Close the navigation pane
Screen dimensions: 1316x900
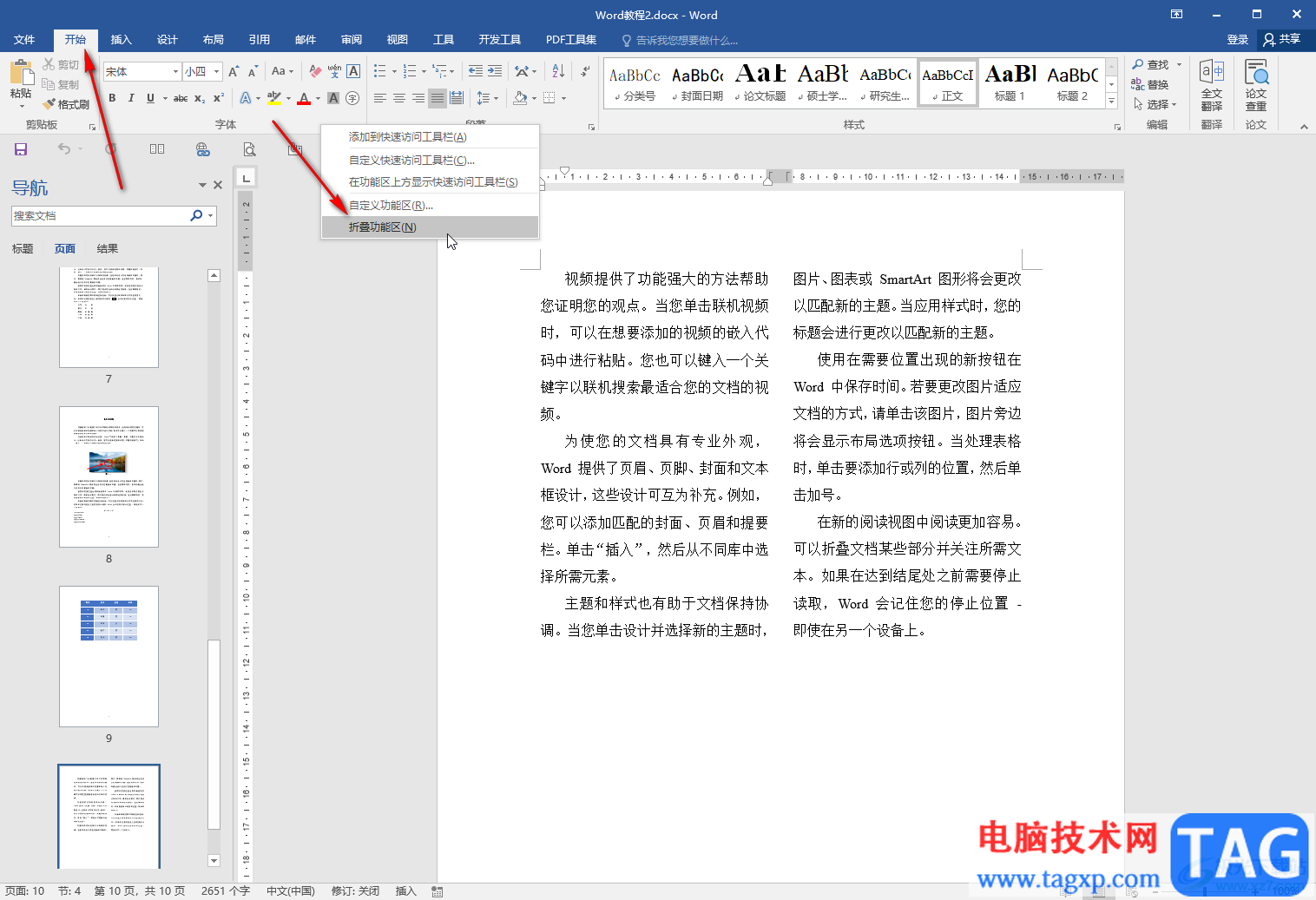pos(218,185)
